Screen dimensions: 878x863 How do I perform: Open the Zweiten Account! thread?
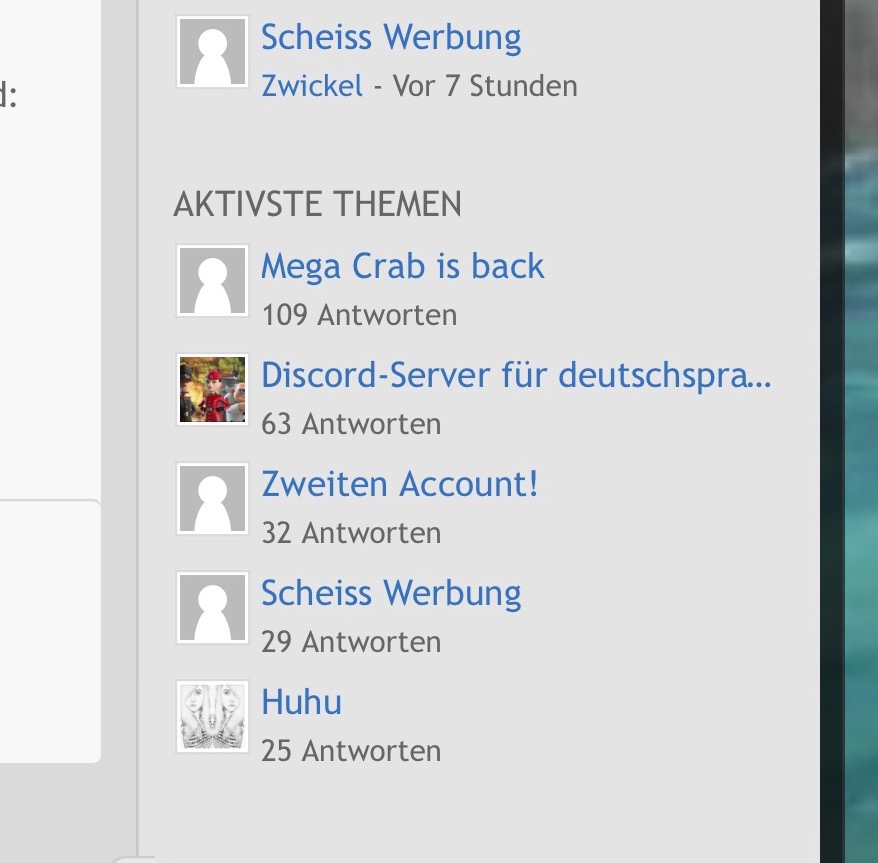pyautogui.click(x=400, y=484)
